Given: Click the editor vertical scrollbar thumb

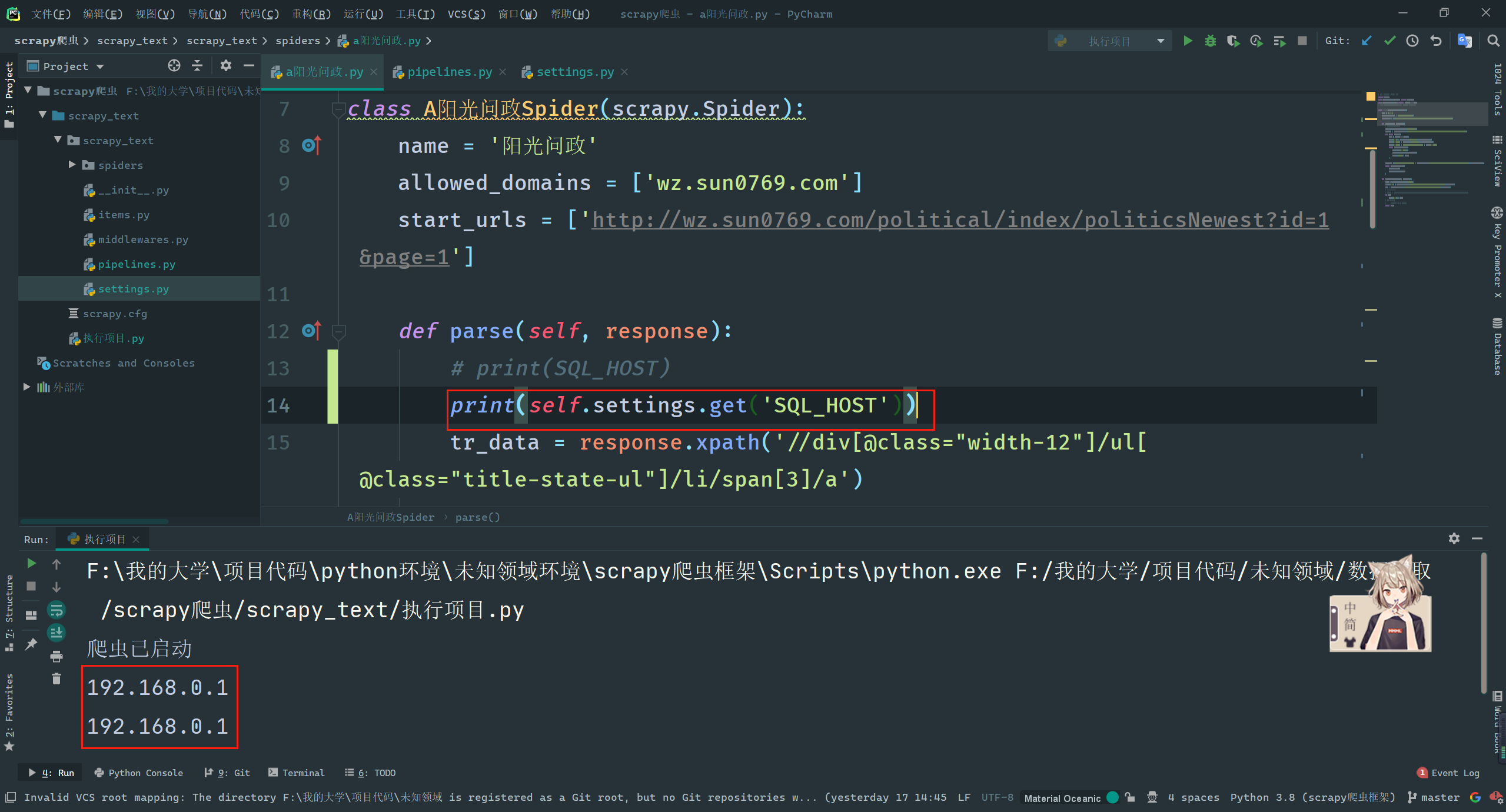Looking at the screenshot, I should coord(1372,188).
